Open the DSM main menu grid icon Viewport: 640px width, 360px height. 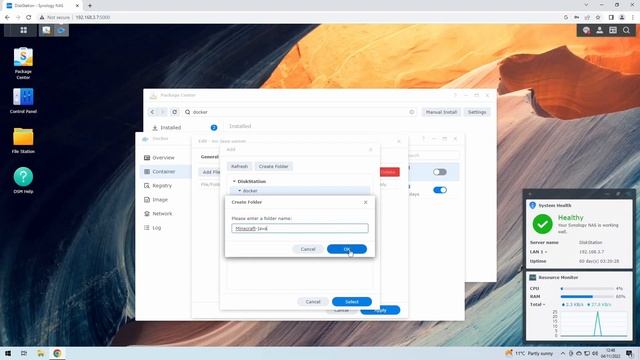coord(24,30)
